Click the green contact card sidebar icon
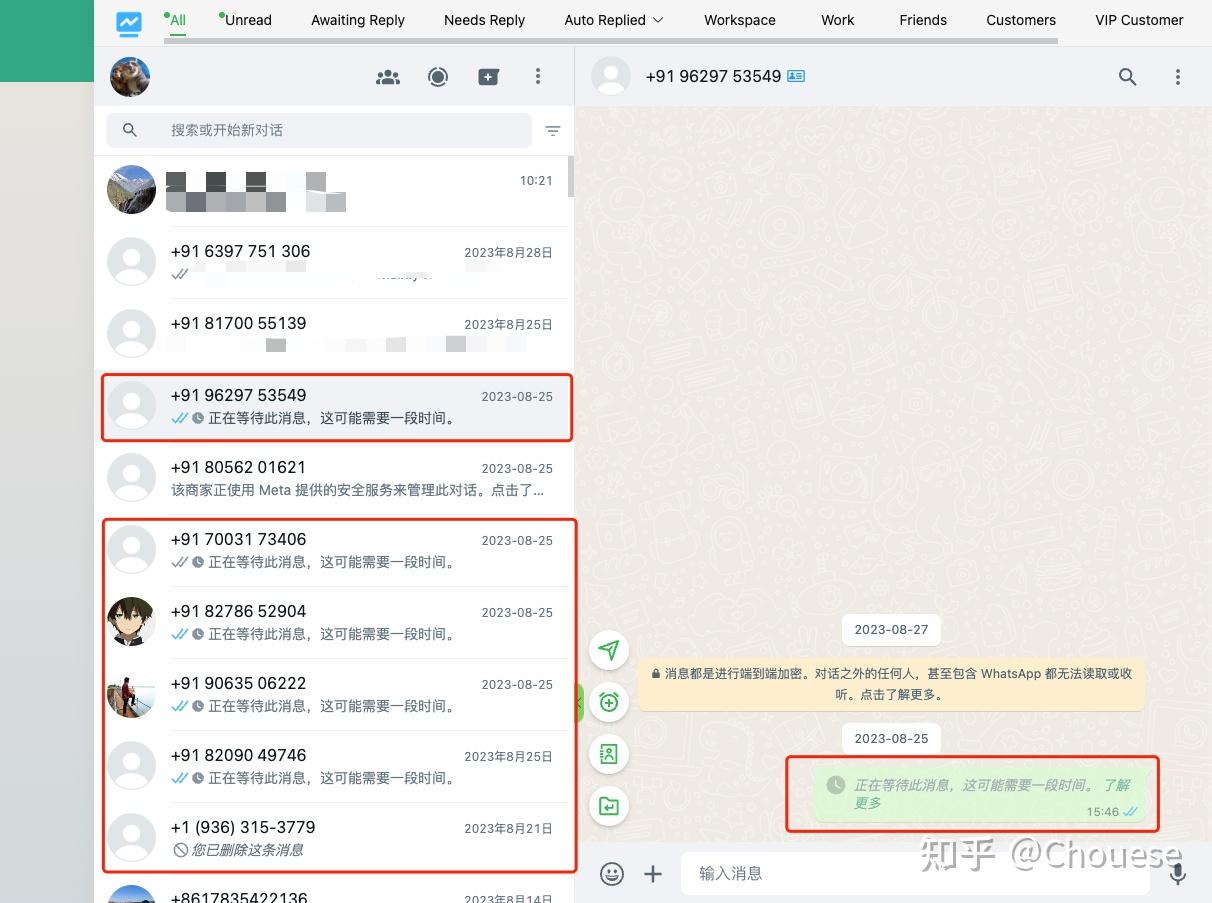The image size is (1212, 903). [x=609, y=754]
